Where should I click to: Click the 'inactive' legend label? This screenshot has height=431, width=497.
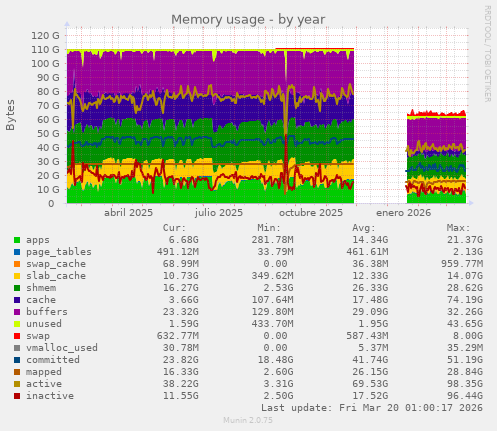pyautogui.click(x=50, y=396)
